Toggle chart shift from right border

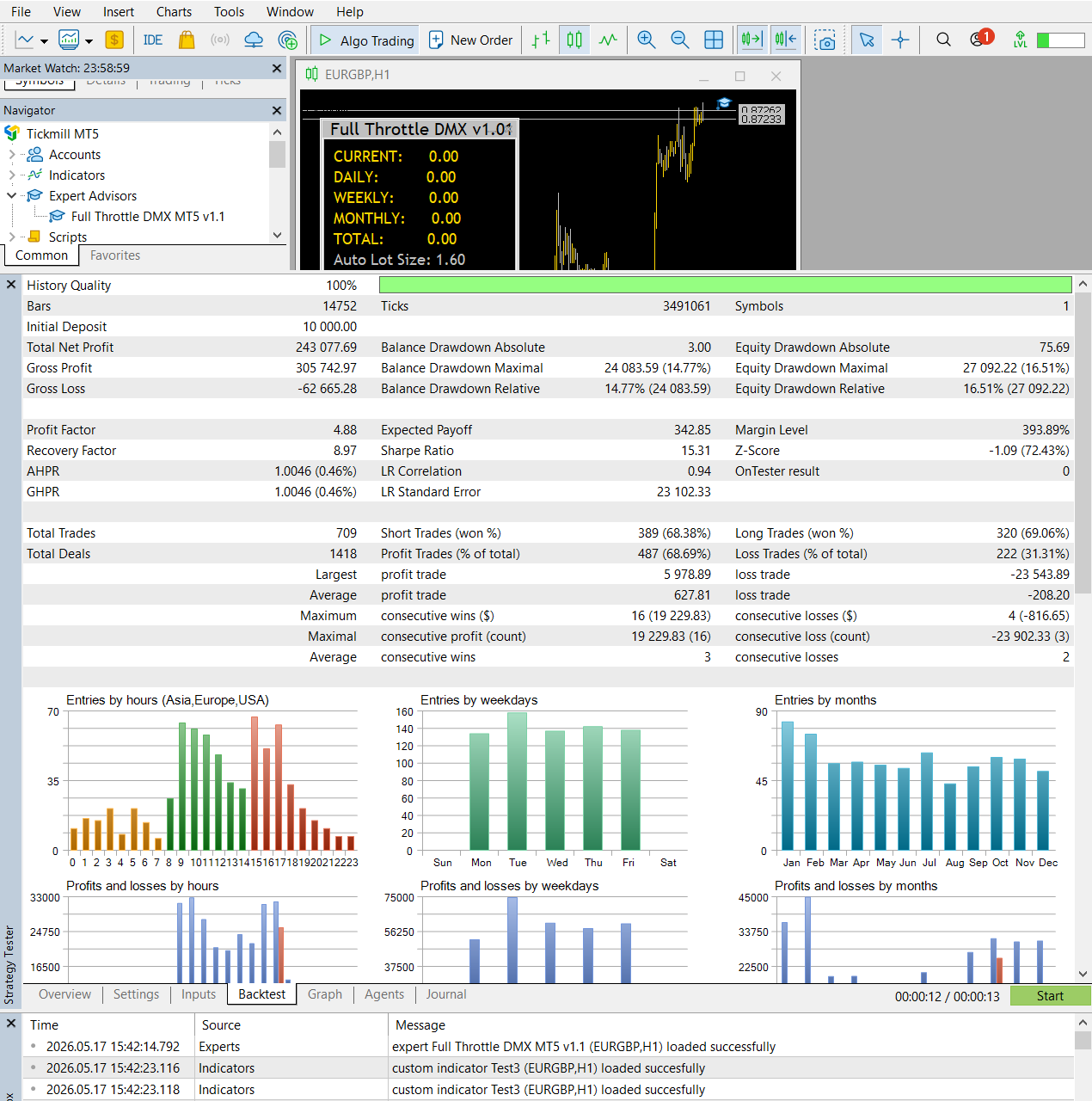tap(785, 40)
